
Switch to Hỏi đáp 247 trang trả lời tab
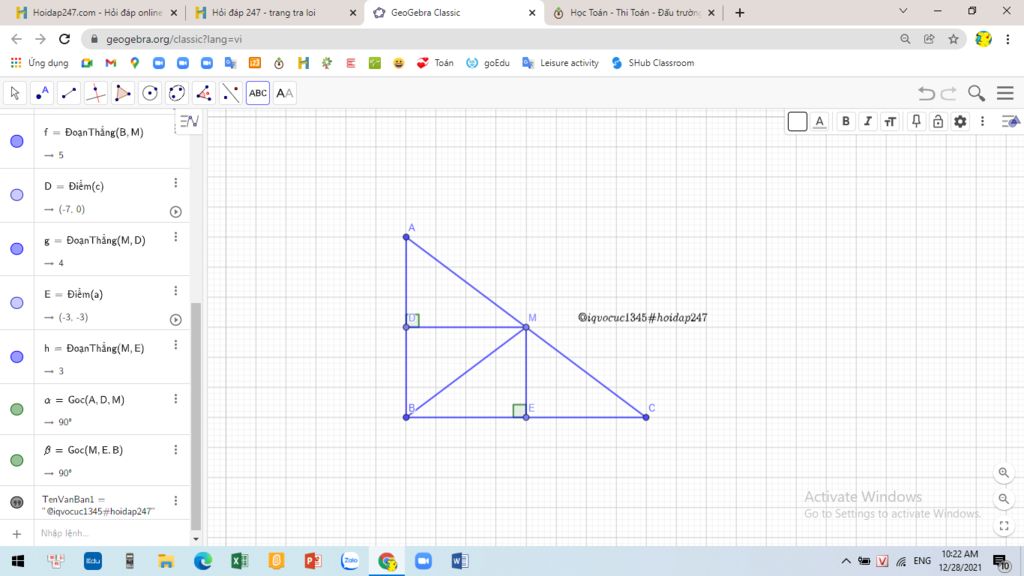point(276,12)
